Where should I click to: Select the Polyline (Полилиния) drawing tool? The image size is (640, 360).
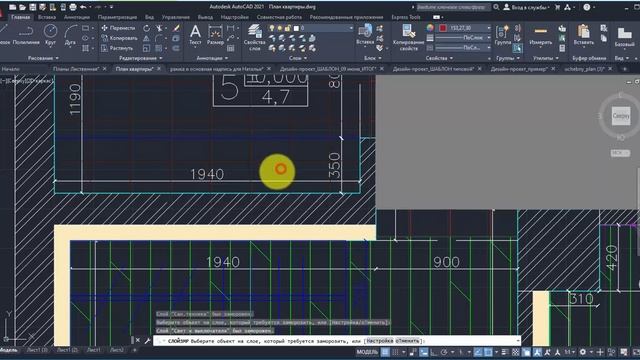point(26,35)
